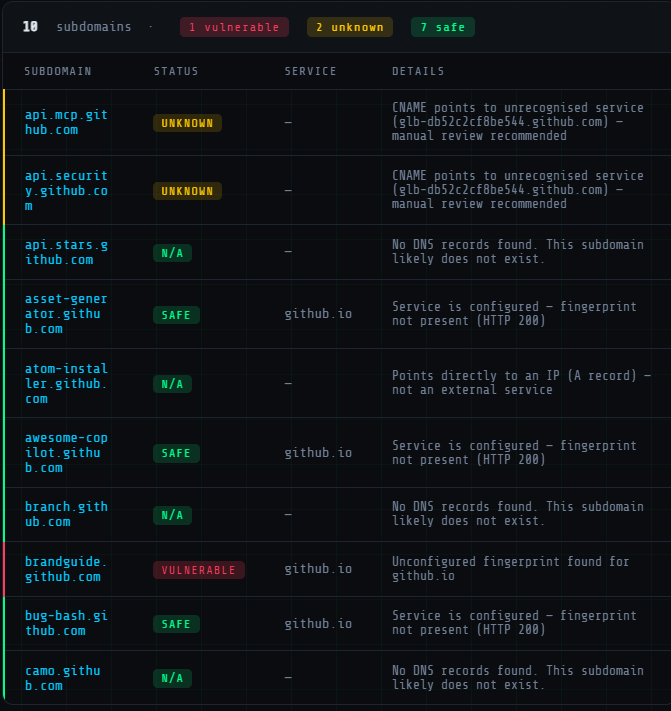
Task: Select the api.stars.github.com subdomain
Action: point(66,252)
